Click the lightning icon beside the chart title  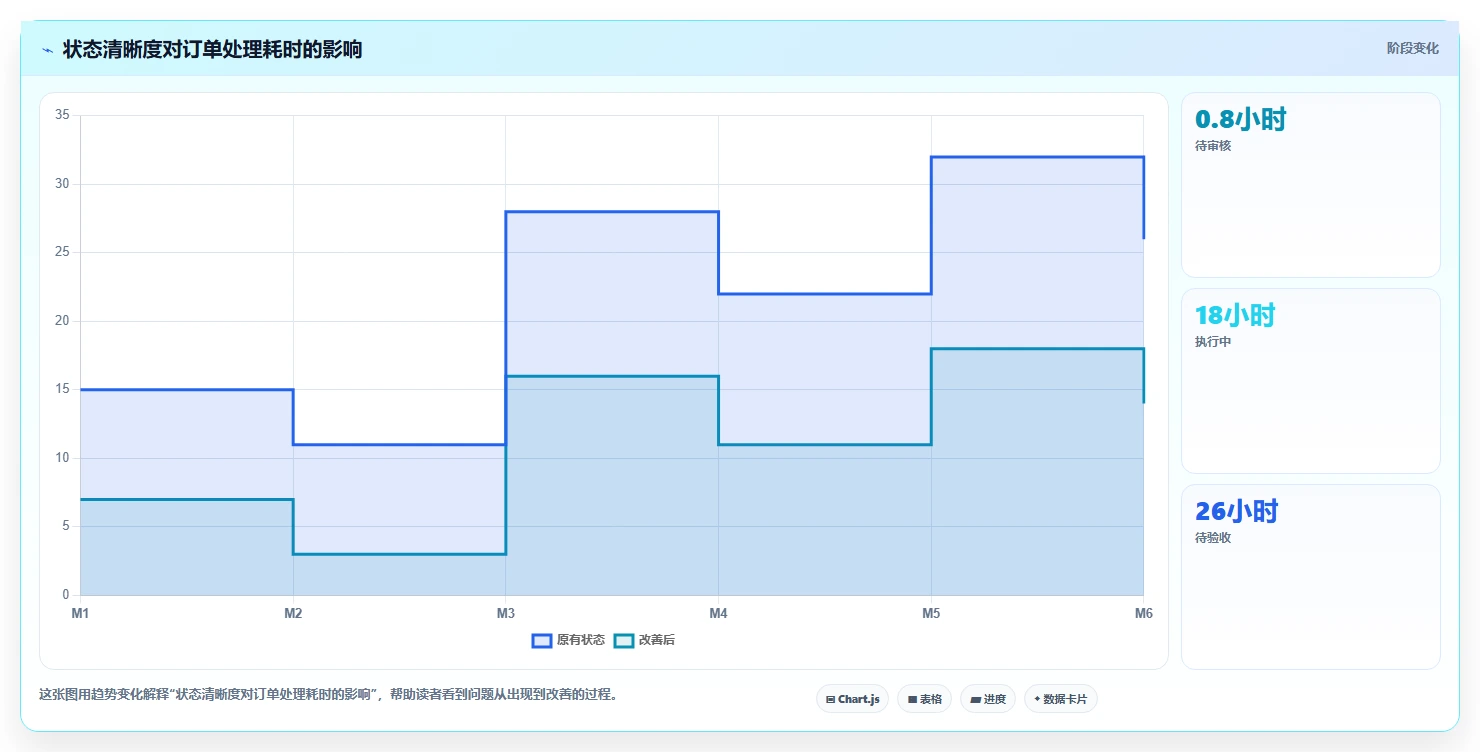click(47, 49)
